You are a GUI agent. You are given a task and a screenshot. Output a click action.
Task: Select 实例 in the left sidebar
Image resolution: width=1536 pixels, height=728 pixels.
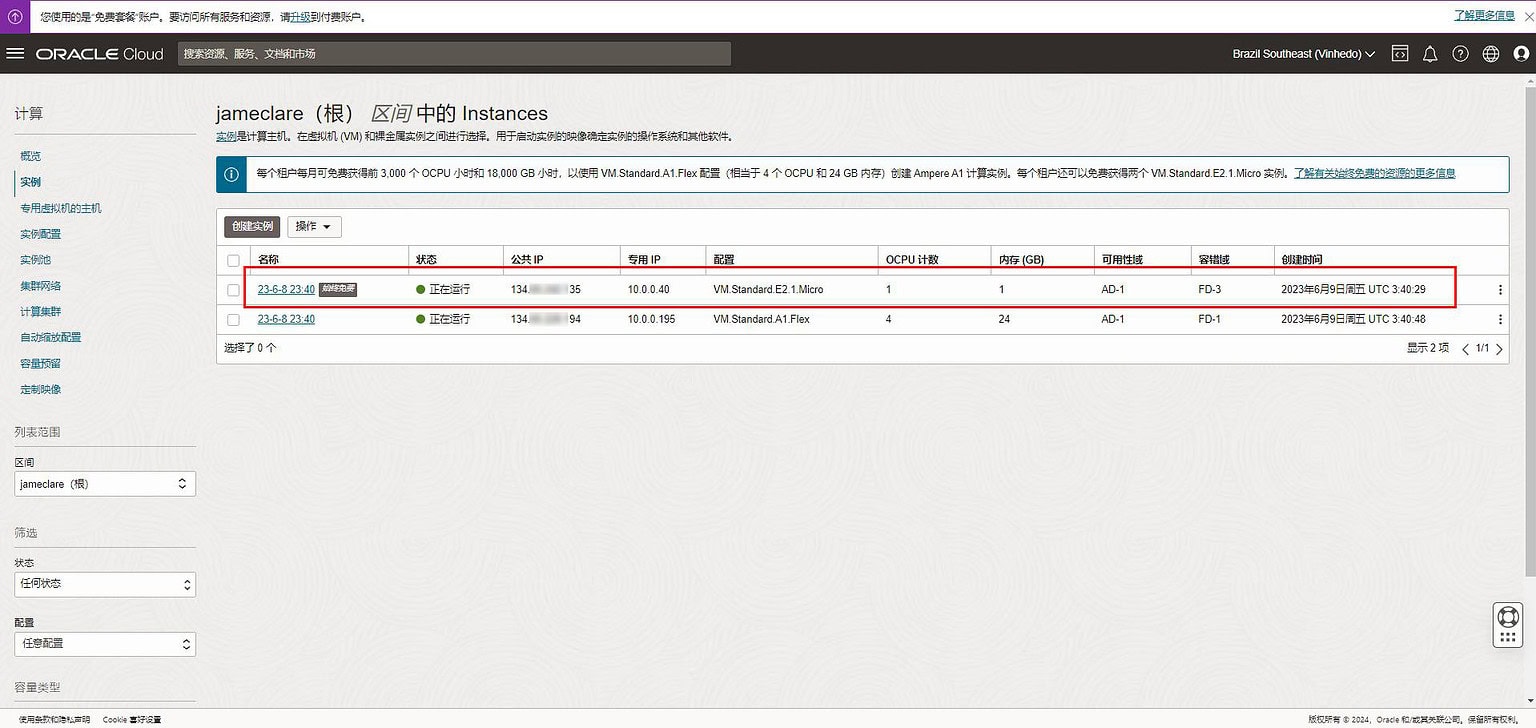point(30,181)
